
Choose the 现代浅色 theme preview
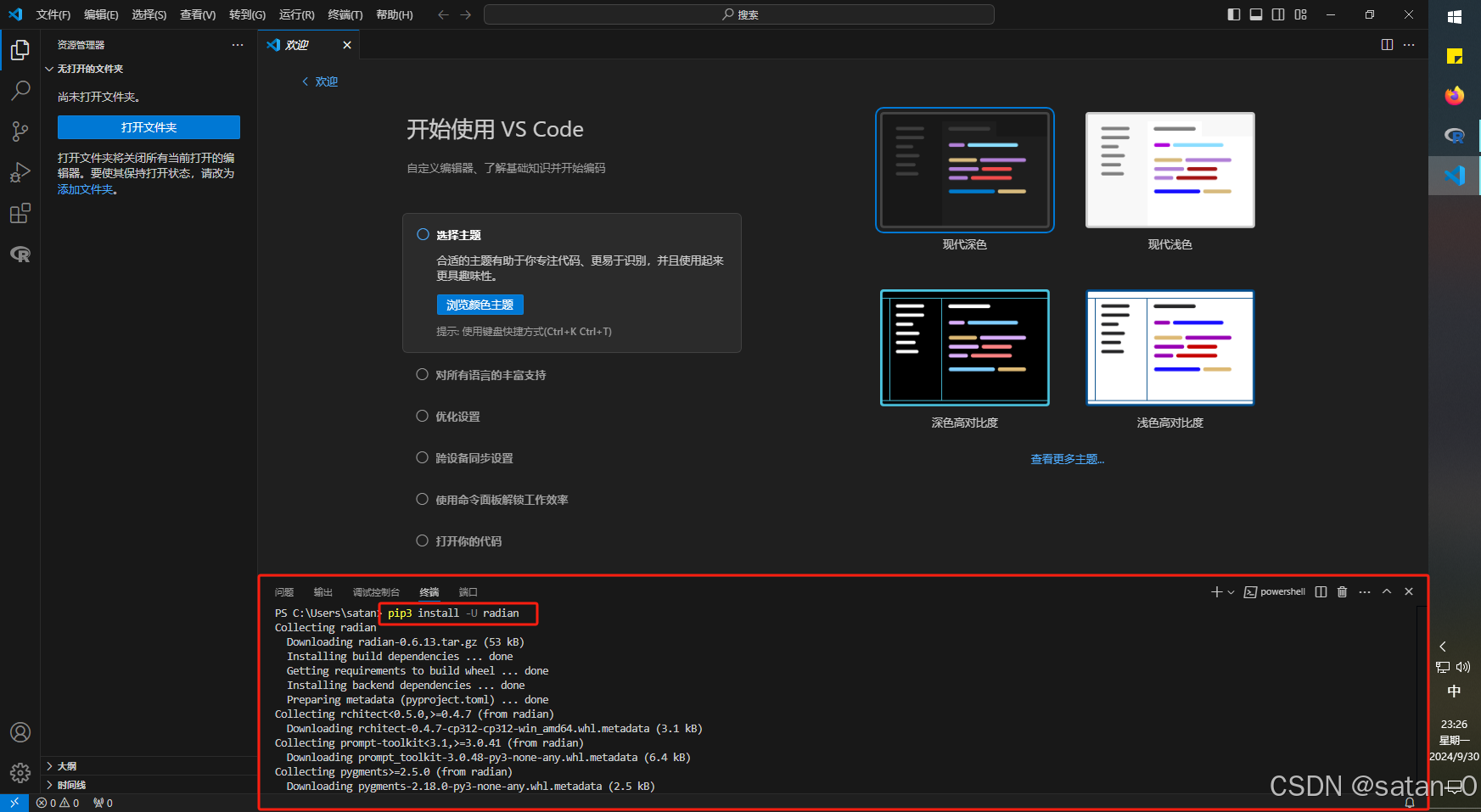1170,170
